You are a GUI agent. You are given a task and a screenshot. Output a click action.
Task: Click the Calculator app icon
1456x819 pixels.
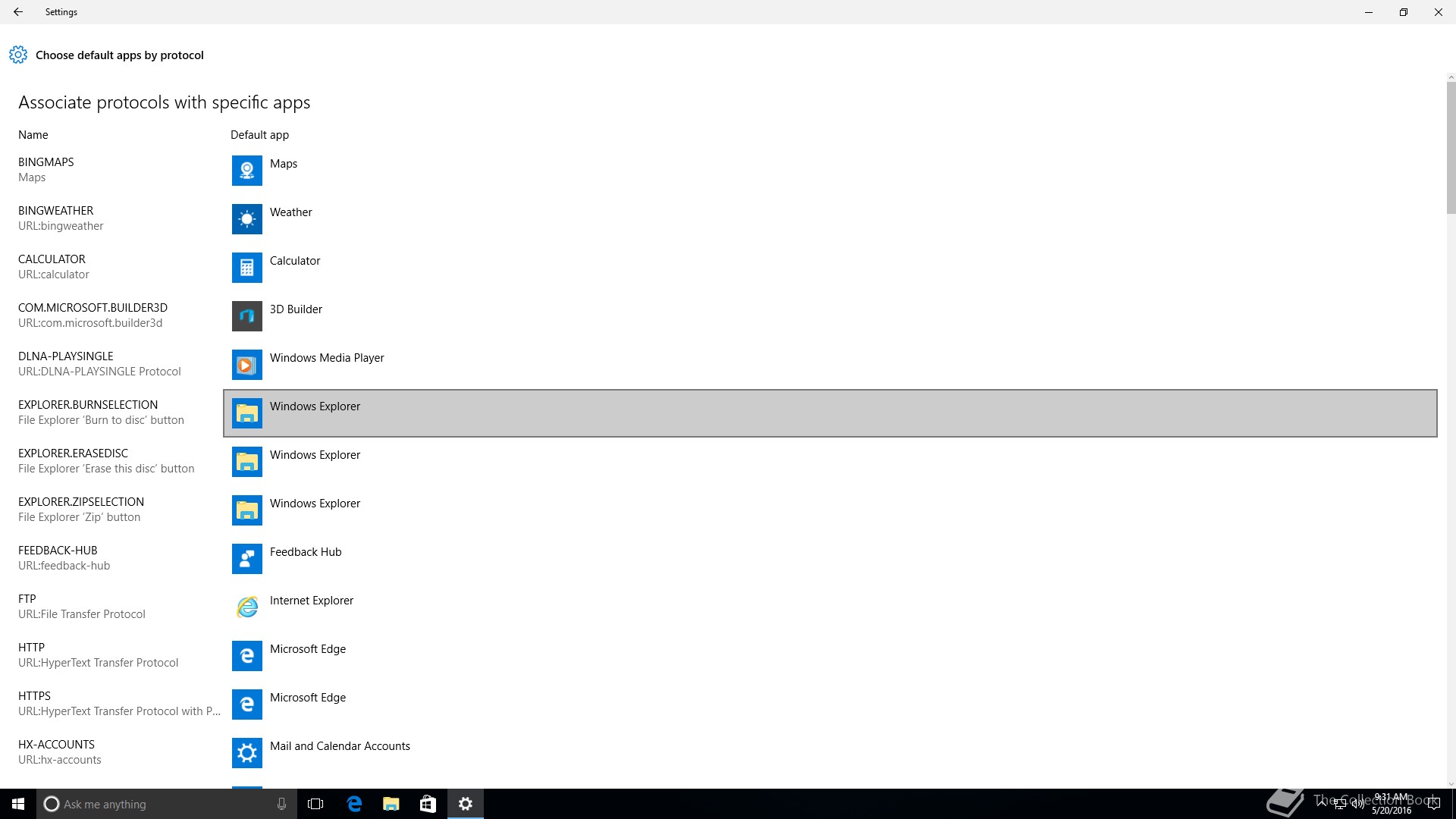[x=247, y=268]
